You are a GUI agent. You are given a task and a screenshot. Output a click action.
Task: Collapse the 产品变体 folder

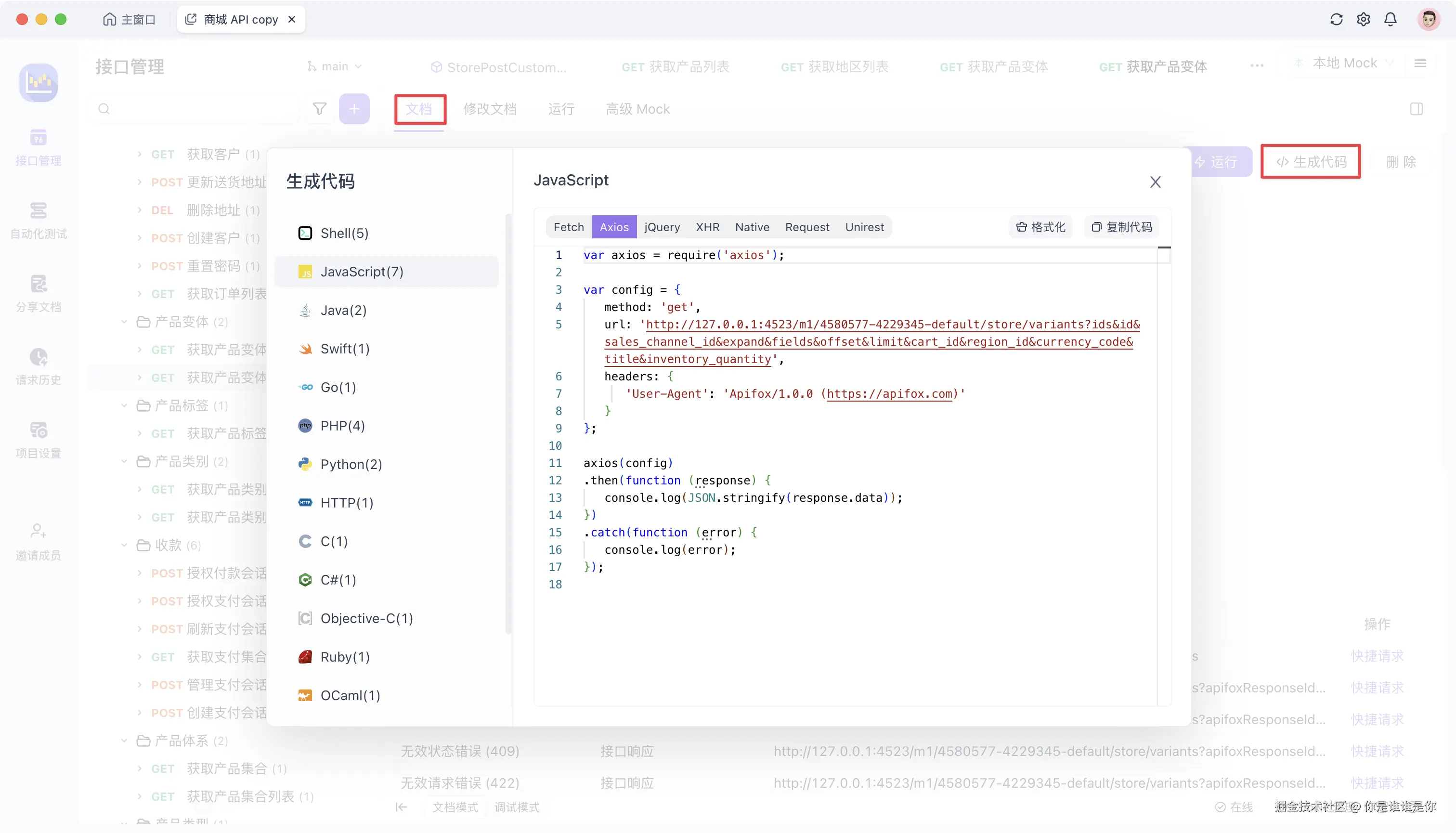[124, 322]
